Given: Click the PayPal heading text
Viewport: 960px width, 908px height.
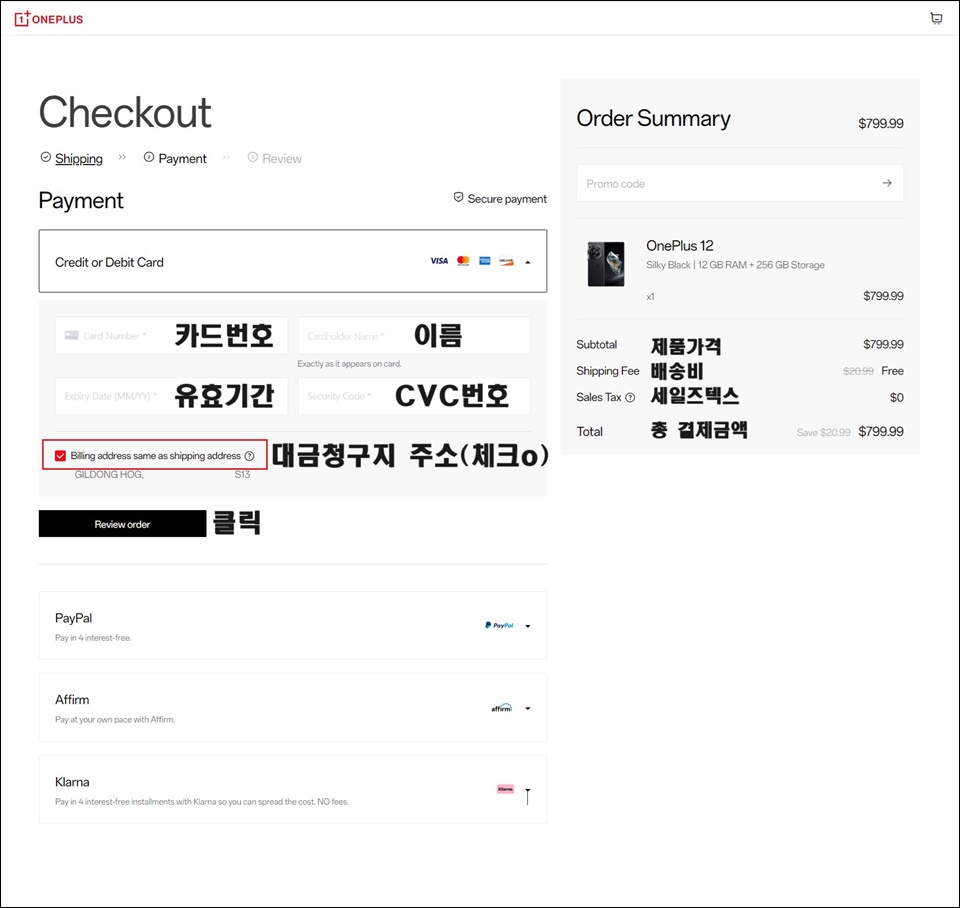Looking at the screenshot, I should pos(73,618).
